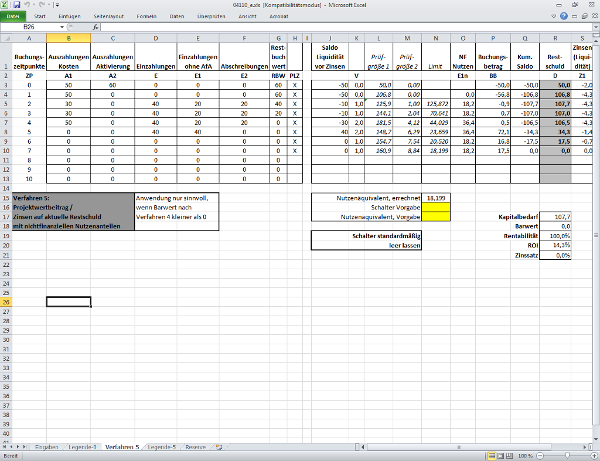Image resolution: width=600 pixels, height=461 pixels.
Task: Restore the workbook window via ribbon-row icon
Action: coord(584,17)
